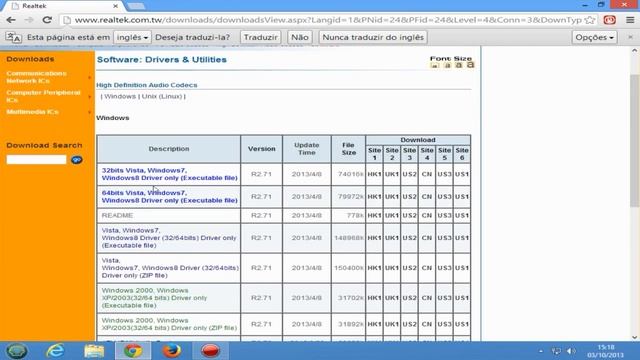Open Windows 2000, XP/2003 ZIP file link

[x=169, y=324]
